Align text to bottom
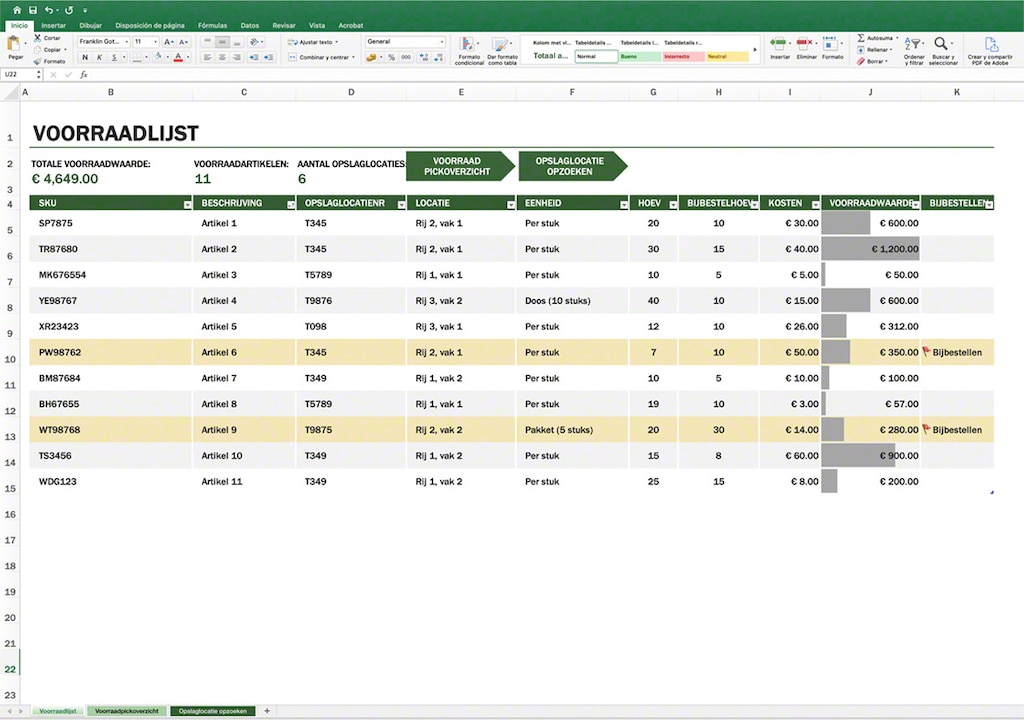 (x=236, y=42)
